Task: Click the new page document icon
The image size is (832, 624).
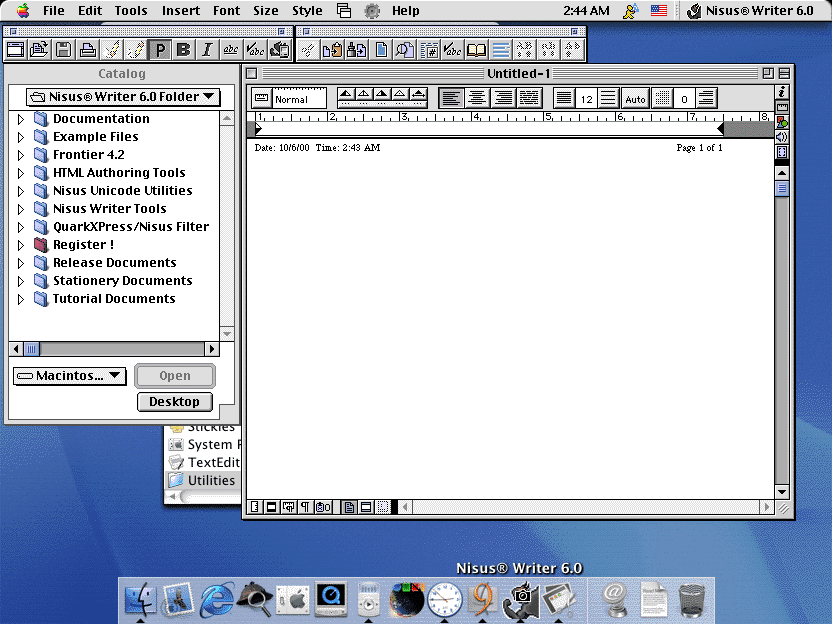Action: pos(380,50)
